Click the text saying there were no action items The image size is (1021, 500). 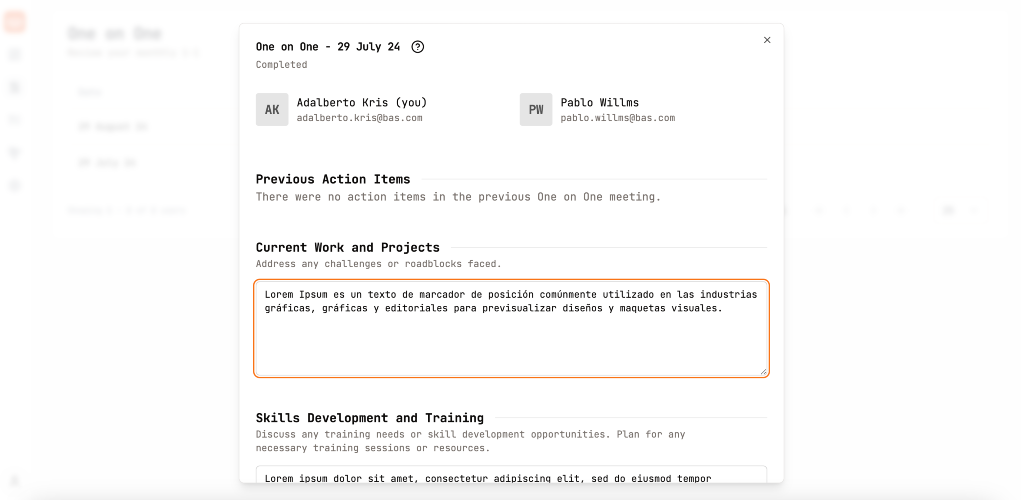click(458, 197)
